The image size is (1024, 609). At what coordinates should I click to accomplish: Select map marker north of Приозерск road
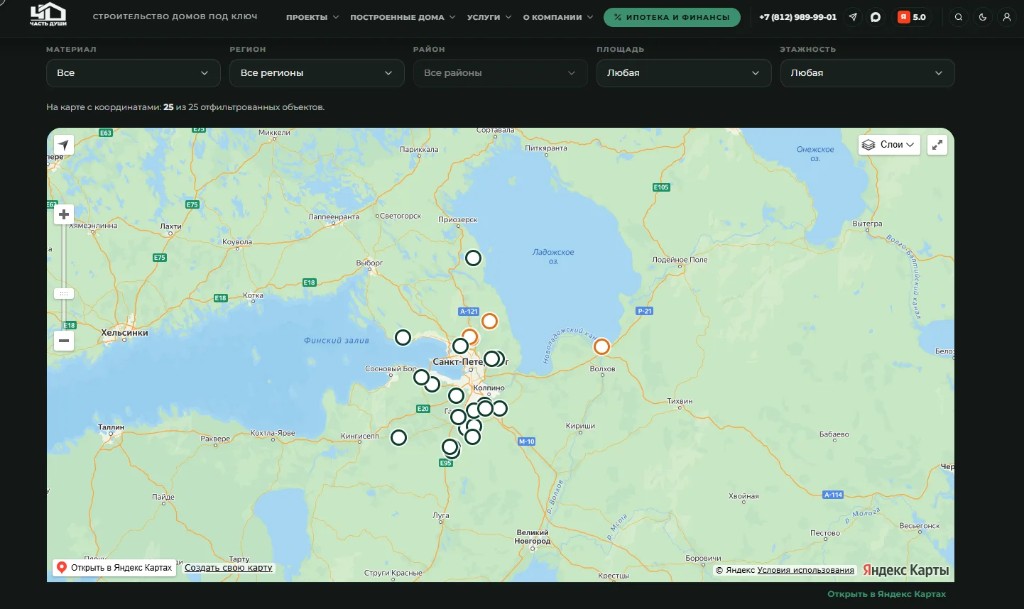(473, 258)
